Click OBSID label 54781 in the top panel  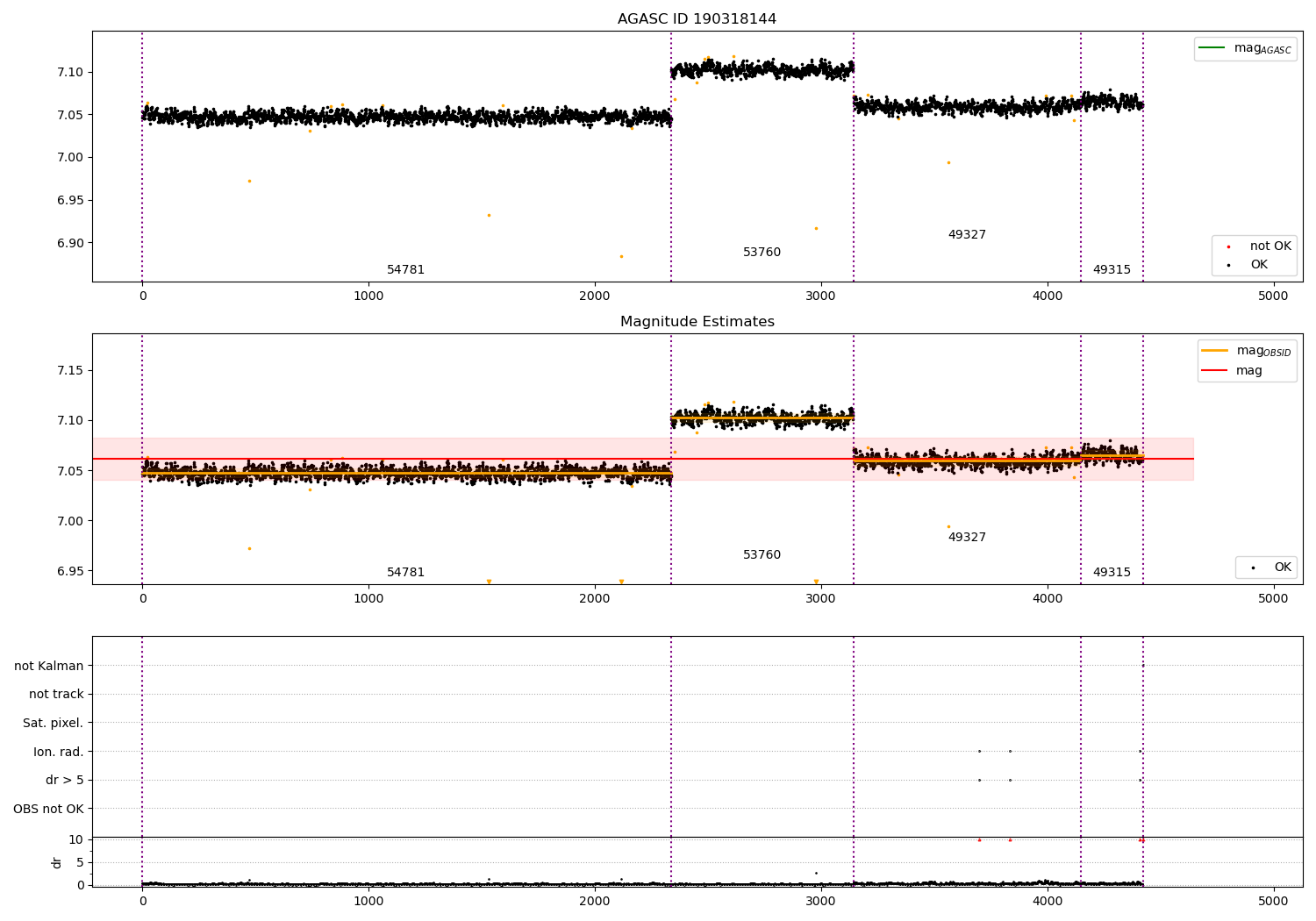405,270
